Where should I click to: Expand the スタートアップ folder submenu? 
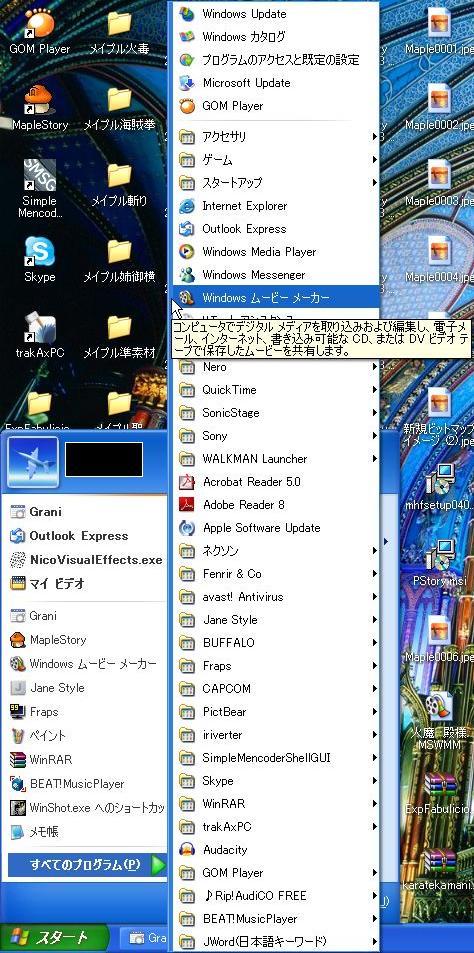(x=276, y=183)
